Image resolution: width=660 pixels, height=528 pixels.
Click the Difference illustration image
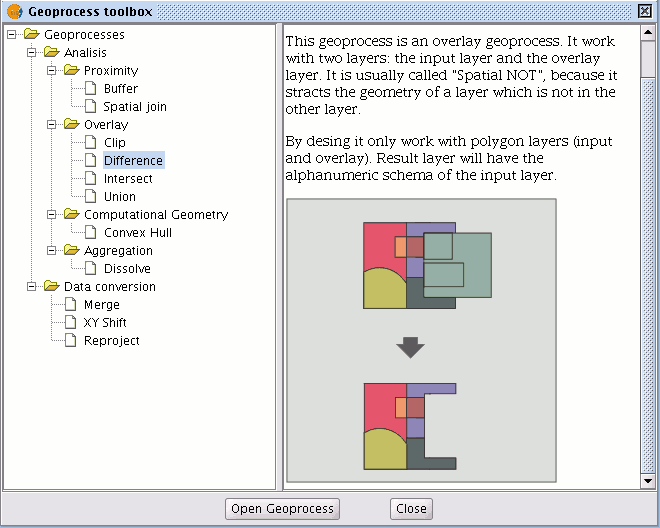(x=421, y=340)
